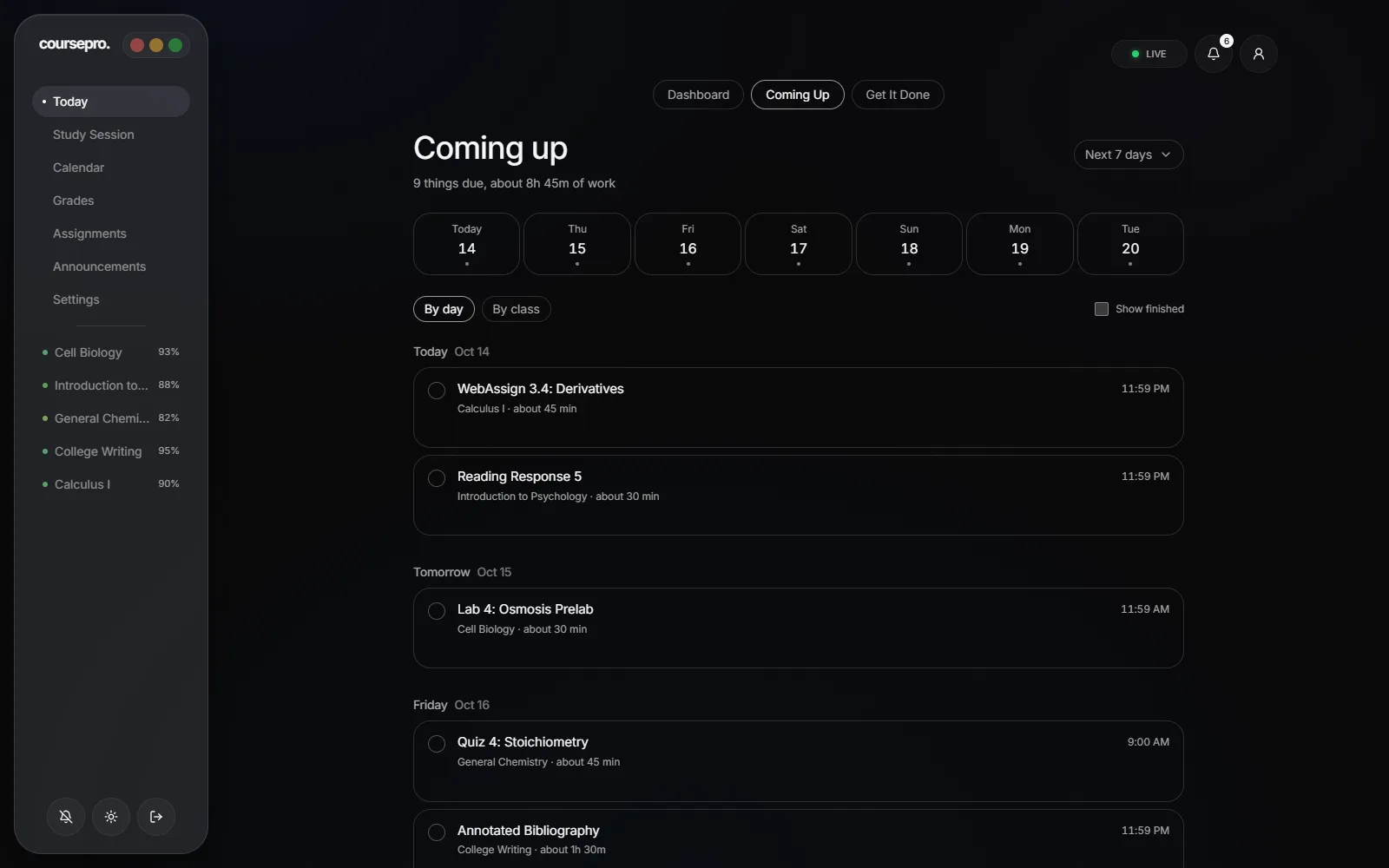The width and height of the screenshot is (1389, 868).
Task: Select the By day grouping
Action: 444,309
